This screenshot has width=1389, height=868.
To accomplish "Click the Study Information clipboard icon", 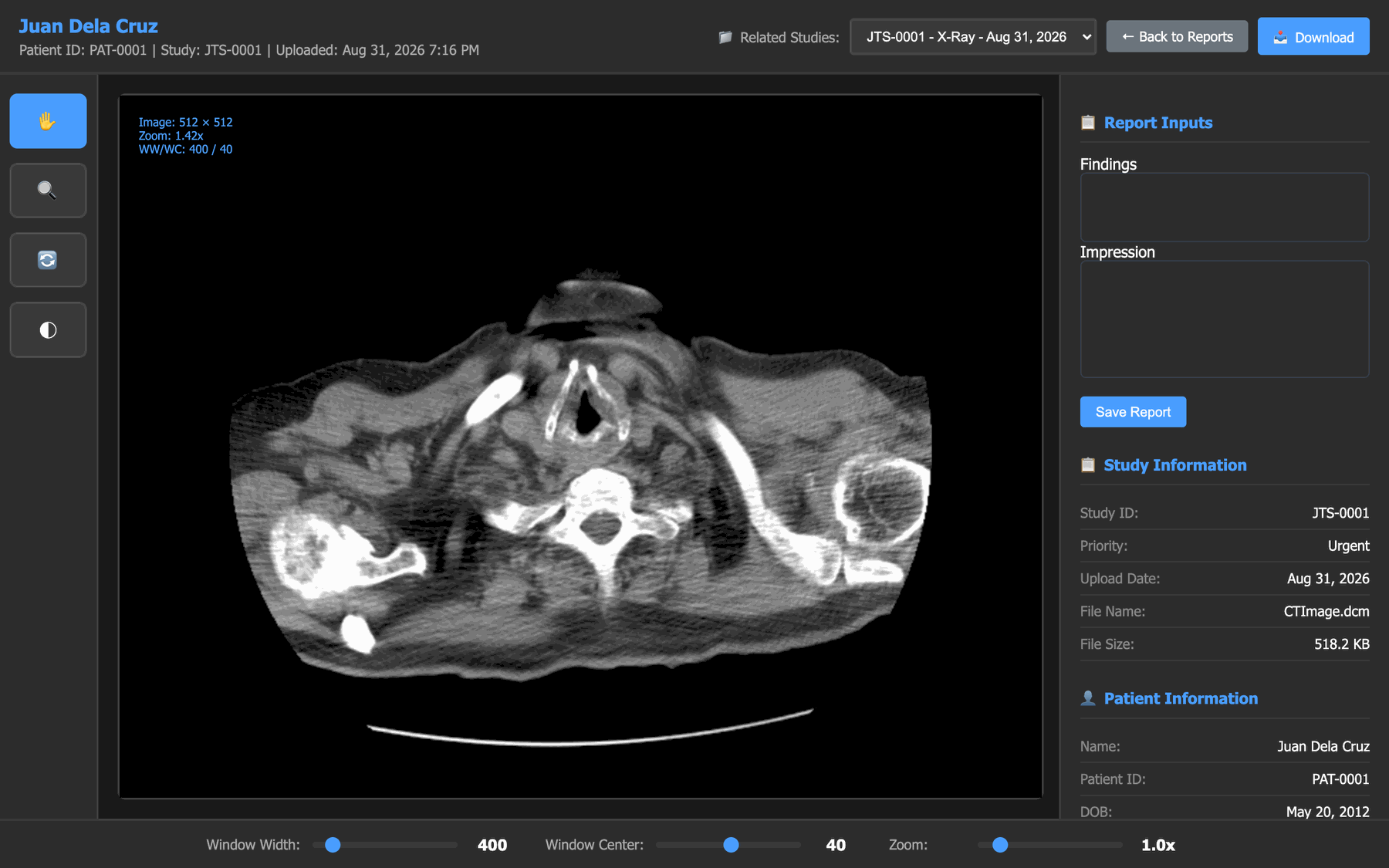I will coord(1088,464).
